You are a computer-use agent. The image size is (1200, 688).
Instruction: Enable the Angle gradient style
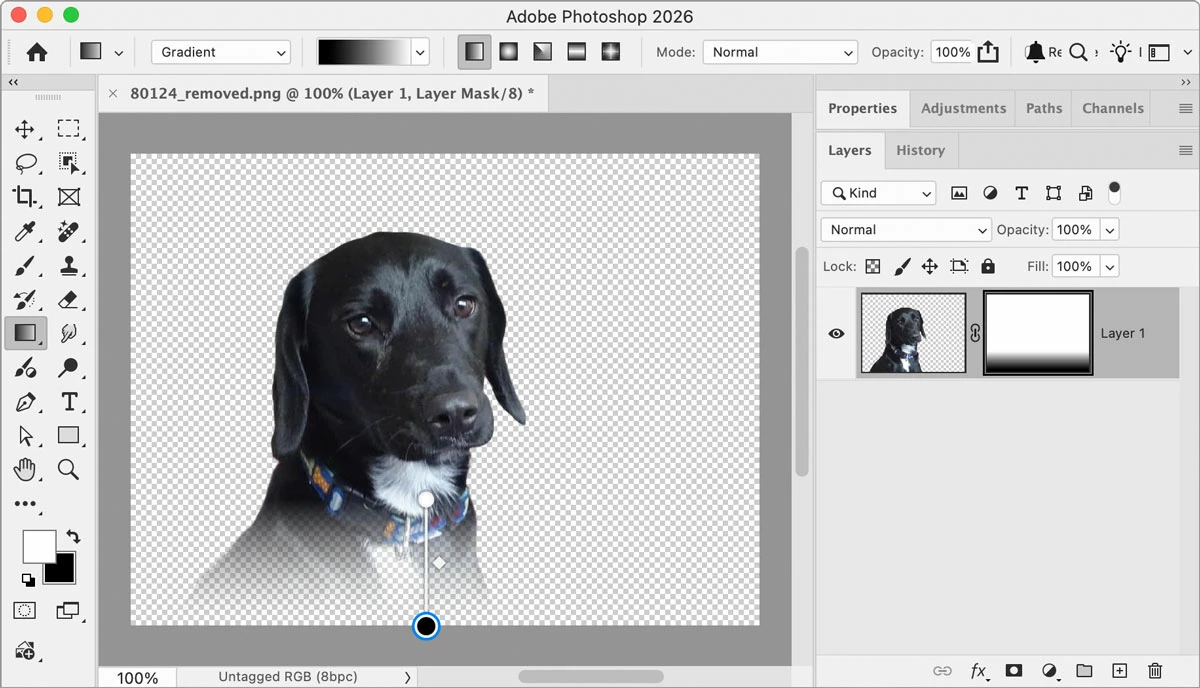(542, 52)
